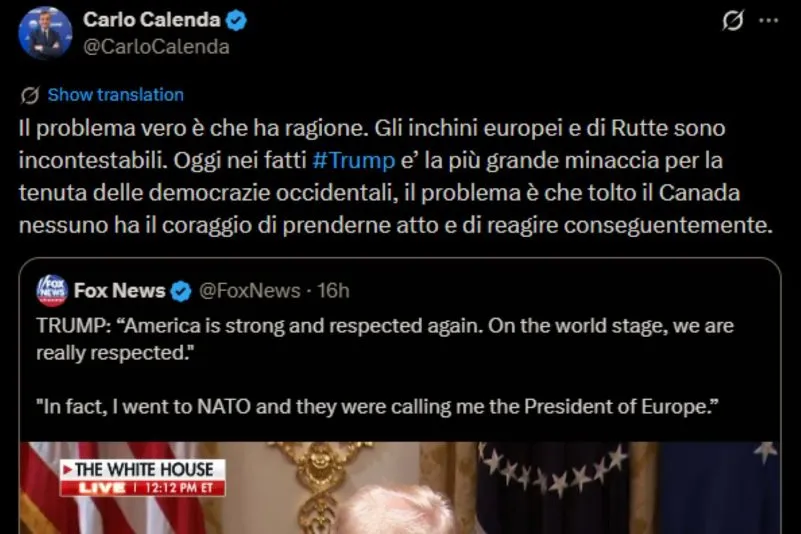Open the Carlo Calenda display name
Viewport: 801px width, 534px height.
click(153, 20)
